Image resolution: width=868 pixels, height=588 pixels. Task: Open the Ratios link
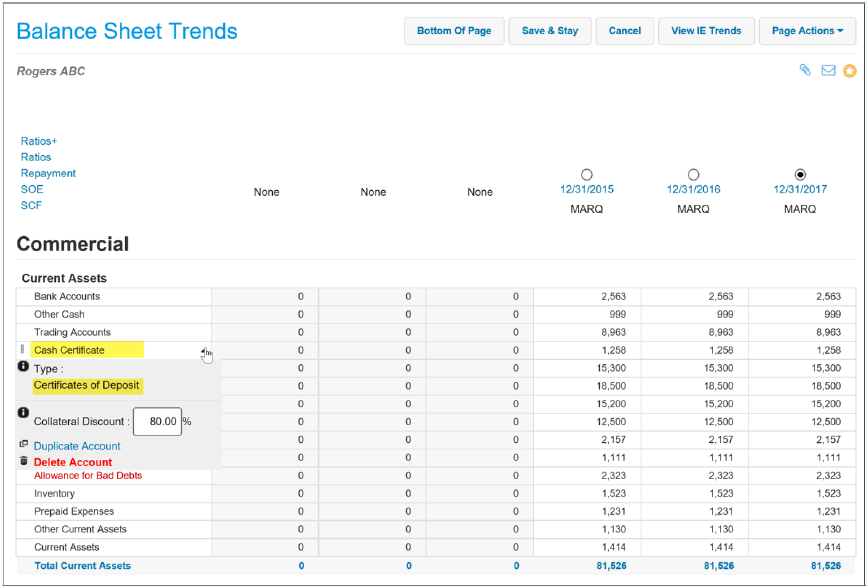[36, 157]
